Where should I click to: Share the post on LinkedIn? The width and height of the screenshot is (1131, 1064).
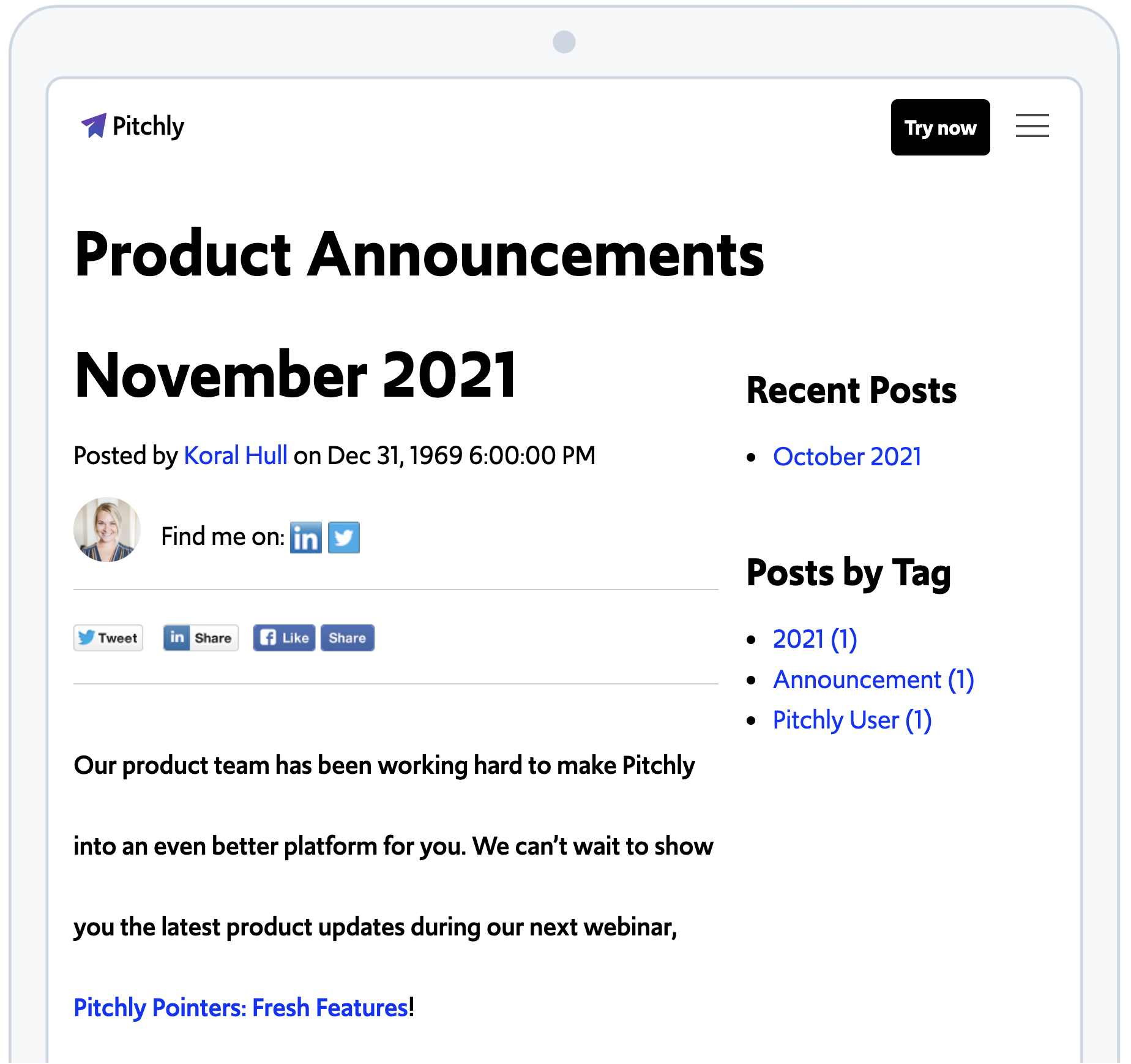[x=201, y=638]
